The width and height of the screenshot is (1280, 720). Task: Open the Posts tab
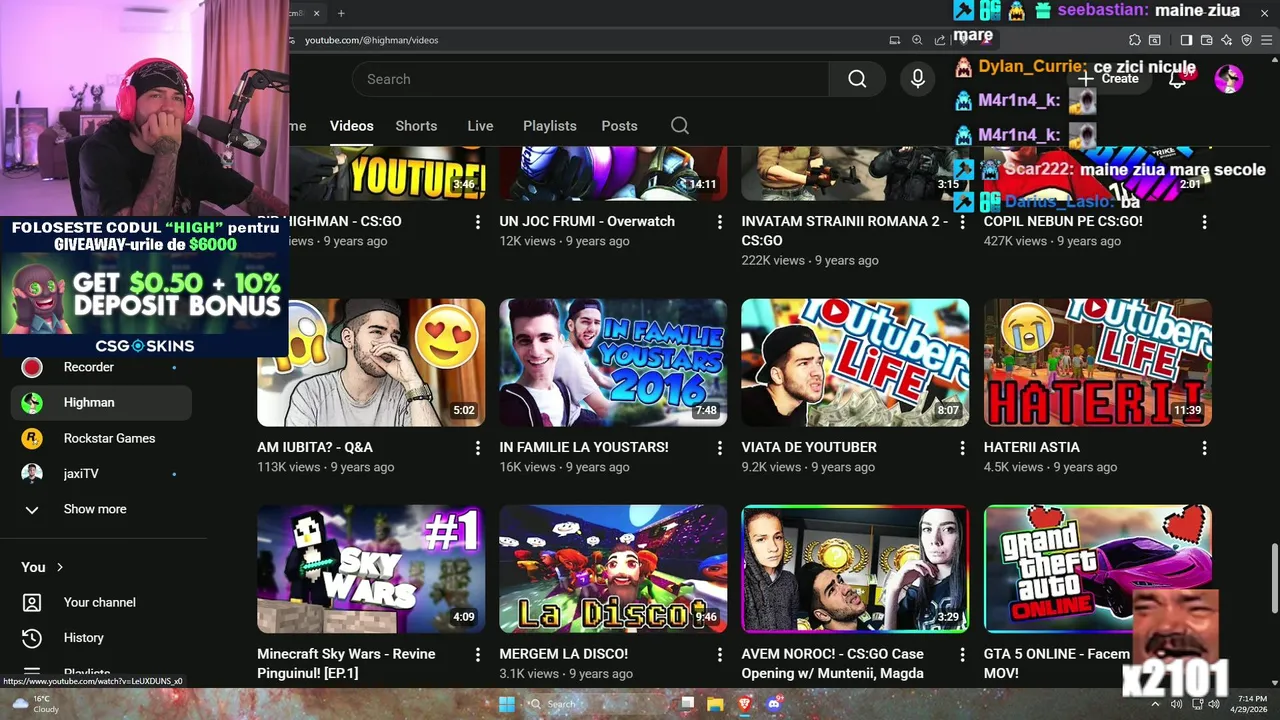619,126
